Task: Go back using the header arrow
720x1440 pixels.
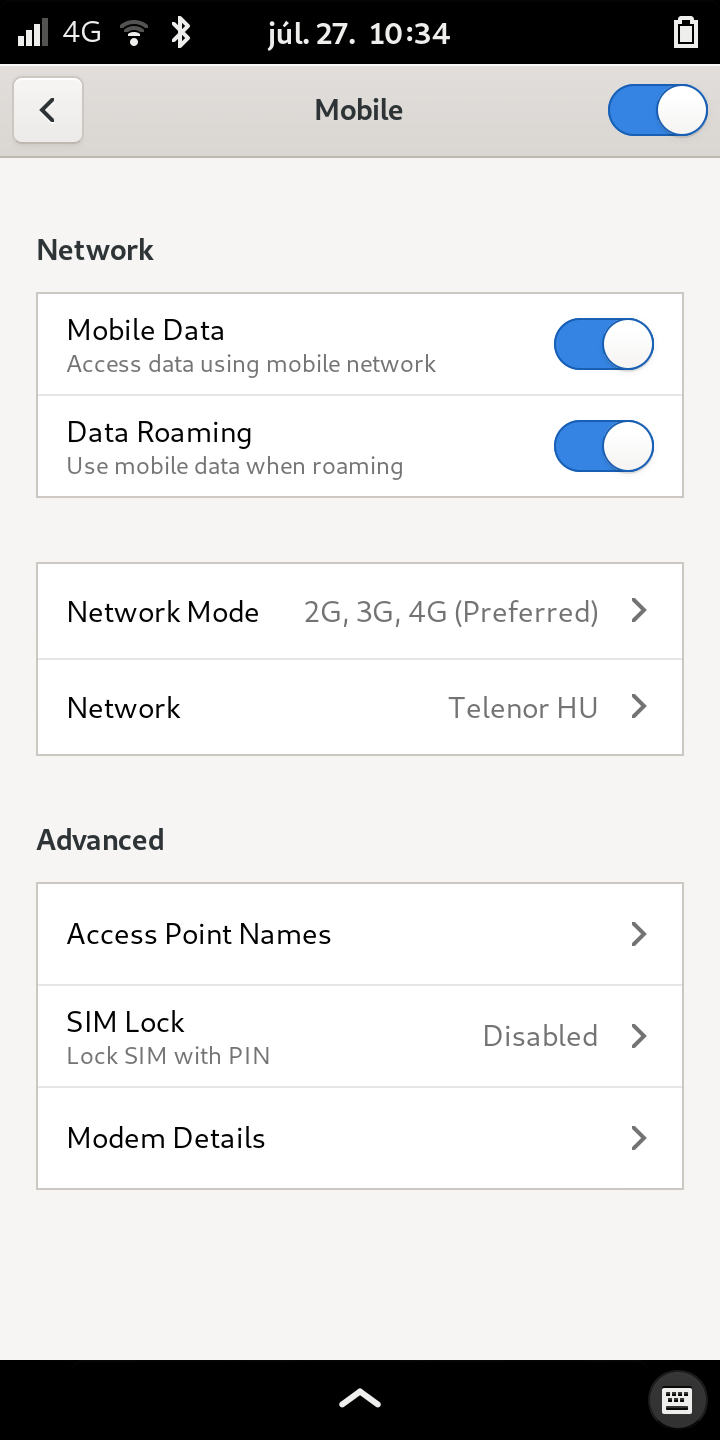Action: (48, 110)
